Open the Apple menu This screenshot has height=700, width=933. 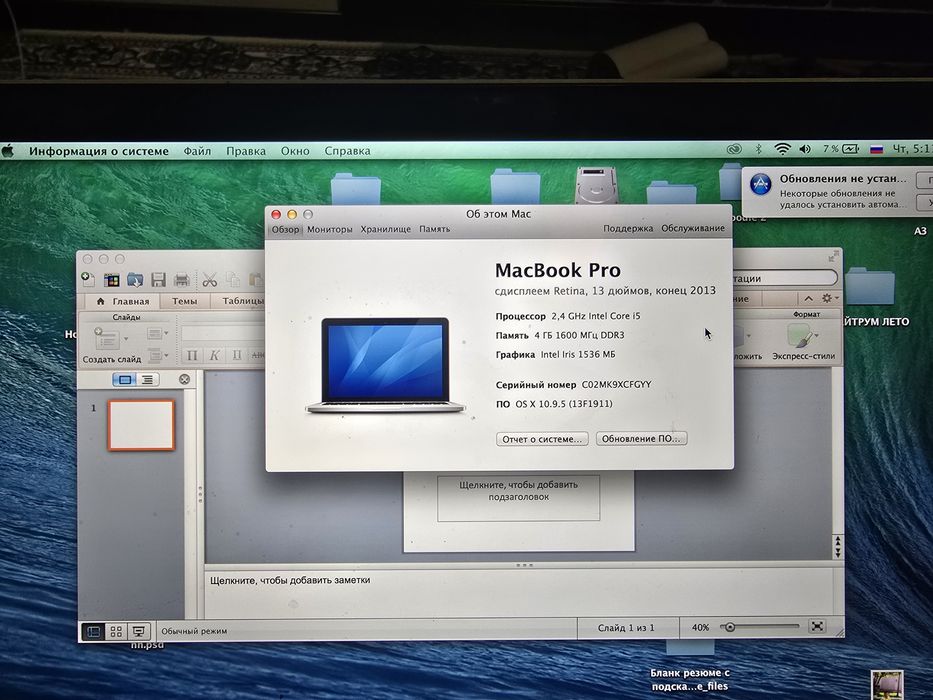tap(8, 151)
